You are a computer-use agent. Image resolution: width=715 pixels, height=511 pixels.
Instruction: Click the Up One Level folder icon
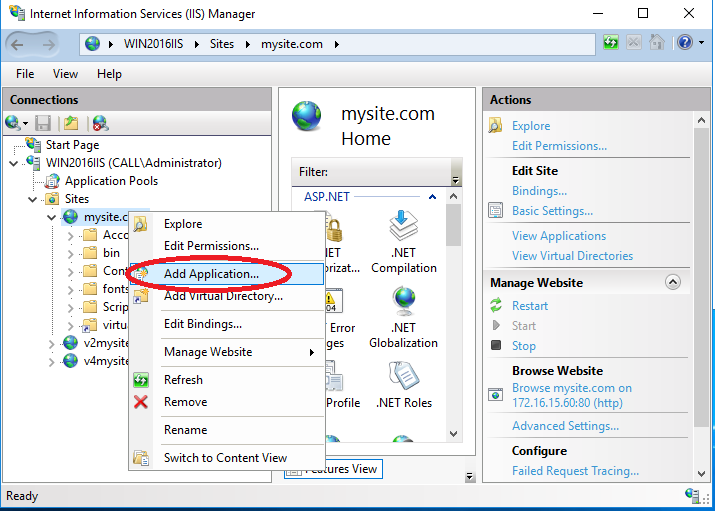(71, 123)
